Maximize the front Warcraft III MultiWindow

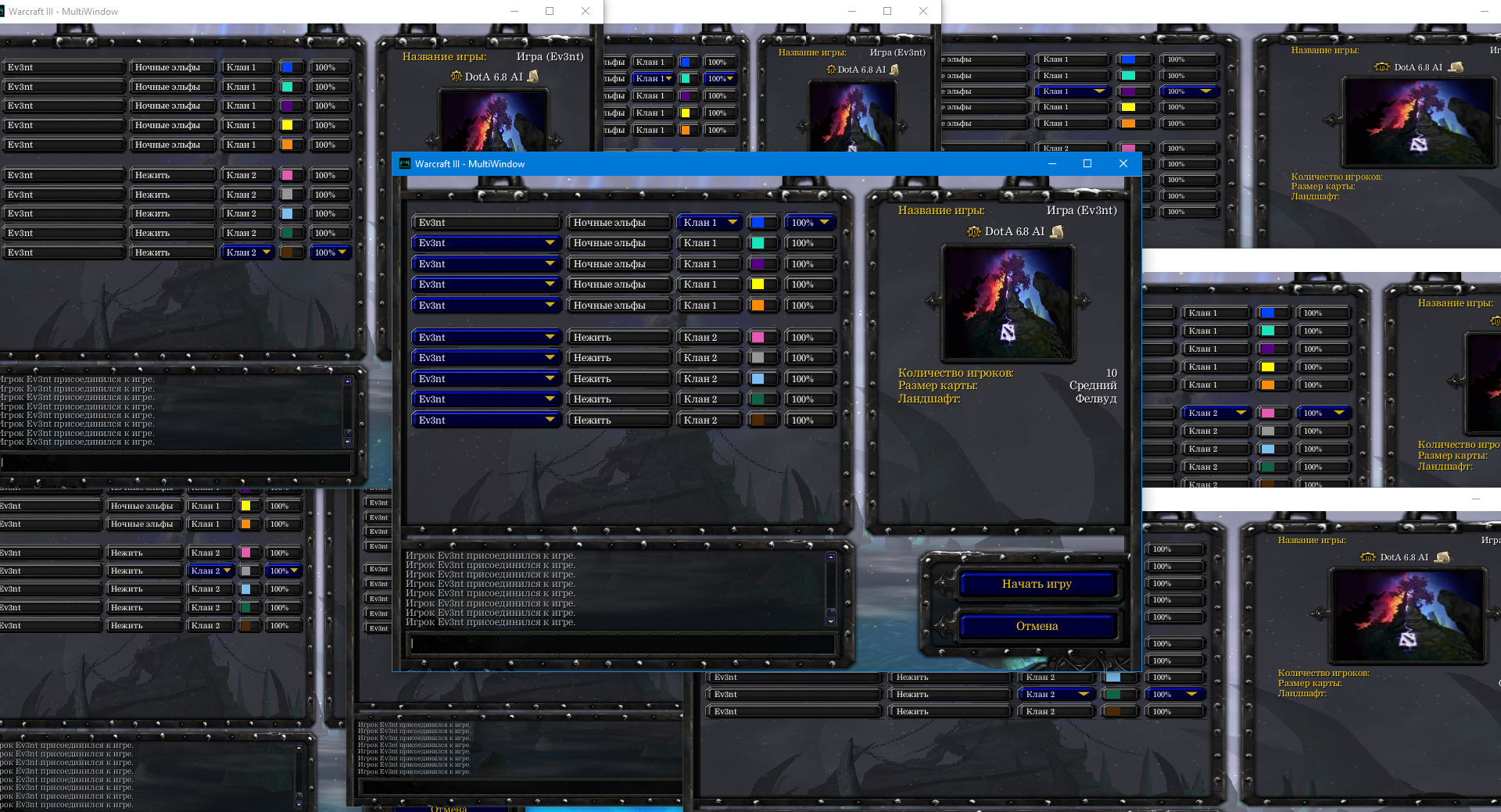pyautogui.click(x=1087, y=164)
